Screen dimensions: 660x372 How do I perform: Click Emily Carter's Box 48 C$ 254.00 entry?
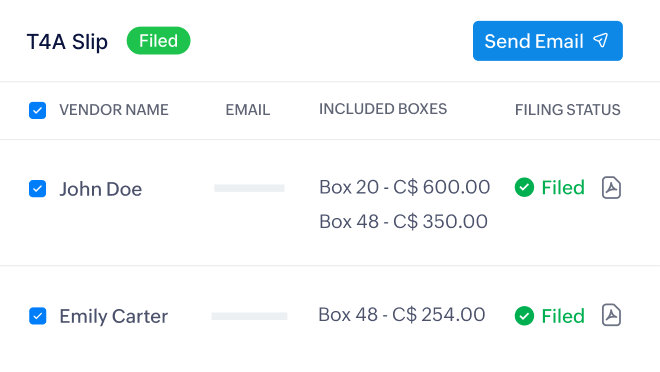[402, 315]
